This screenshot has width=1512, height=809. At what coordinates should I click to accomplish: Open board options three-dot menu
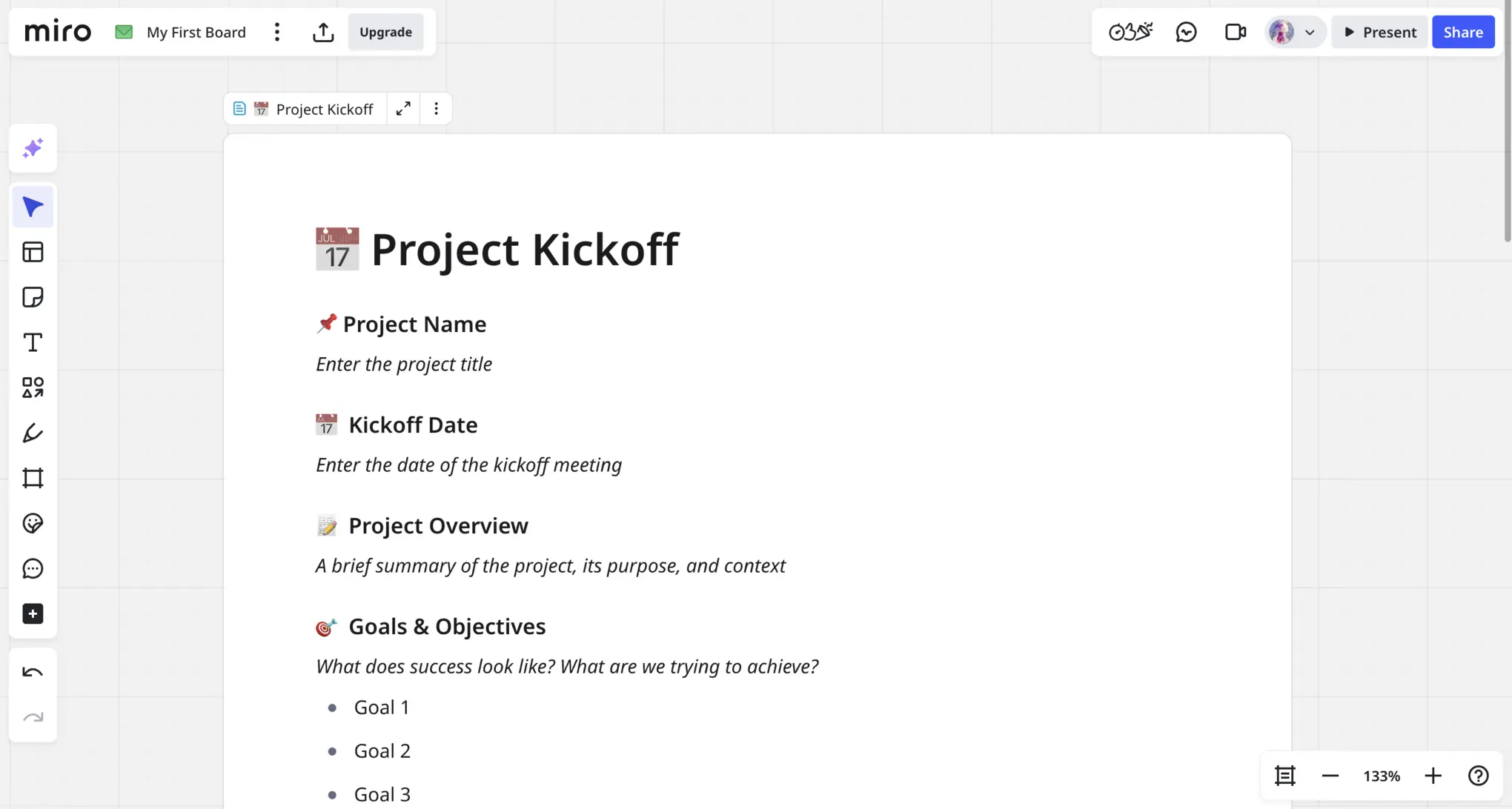[277, 32]
